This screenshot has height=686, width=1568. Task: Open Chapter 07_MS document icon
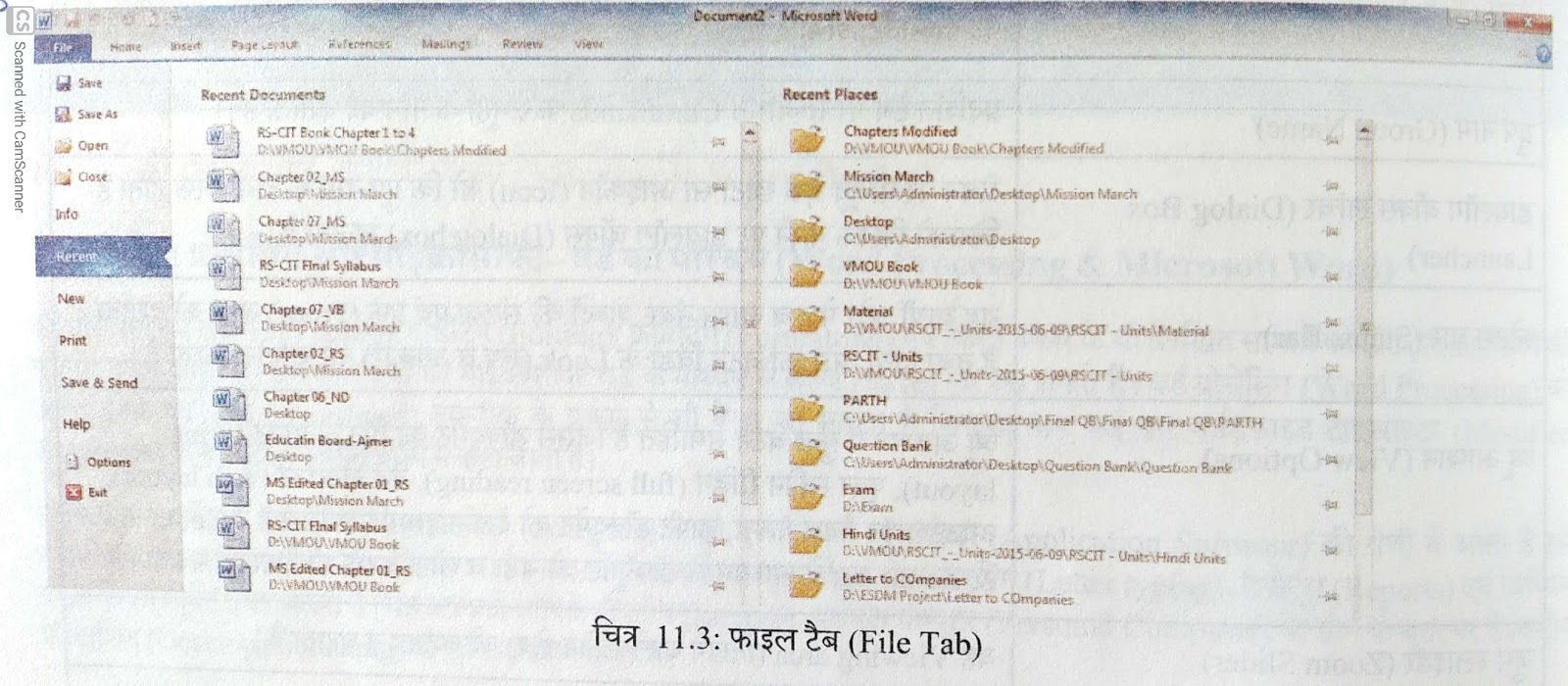(224, 228)
